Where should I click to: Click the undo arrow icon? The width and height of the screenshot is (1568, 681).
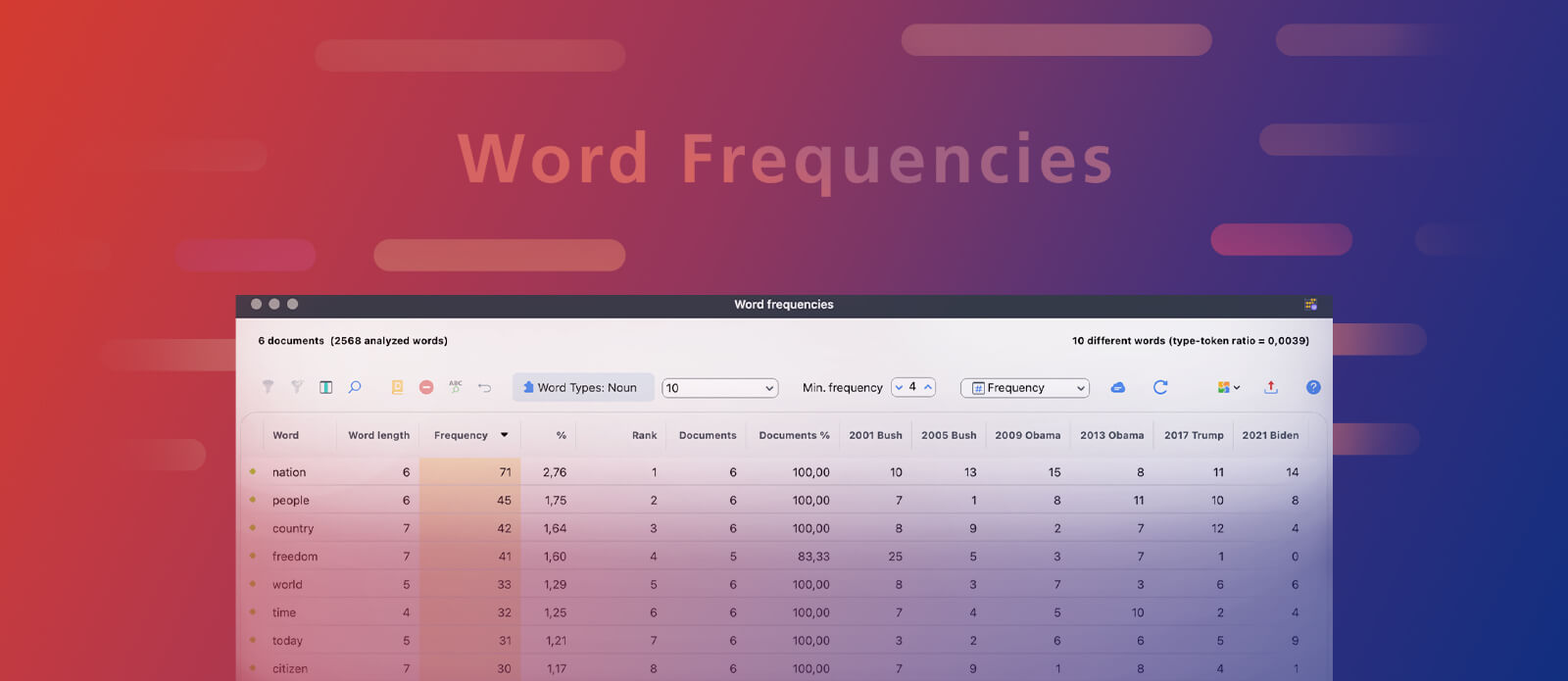484,387
